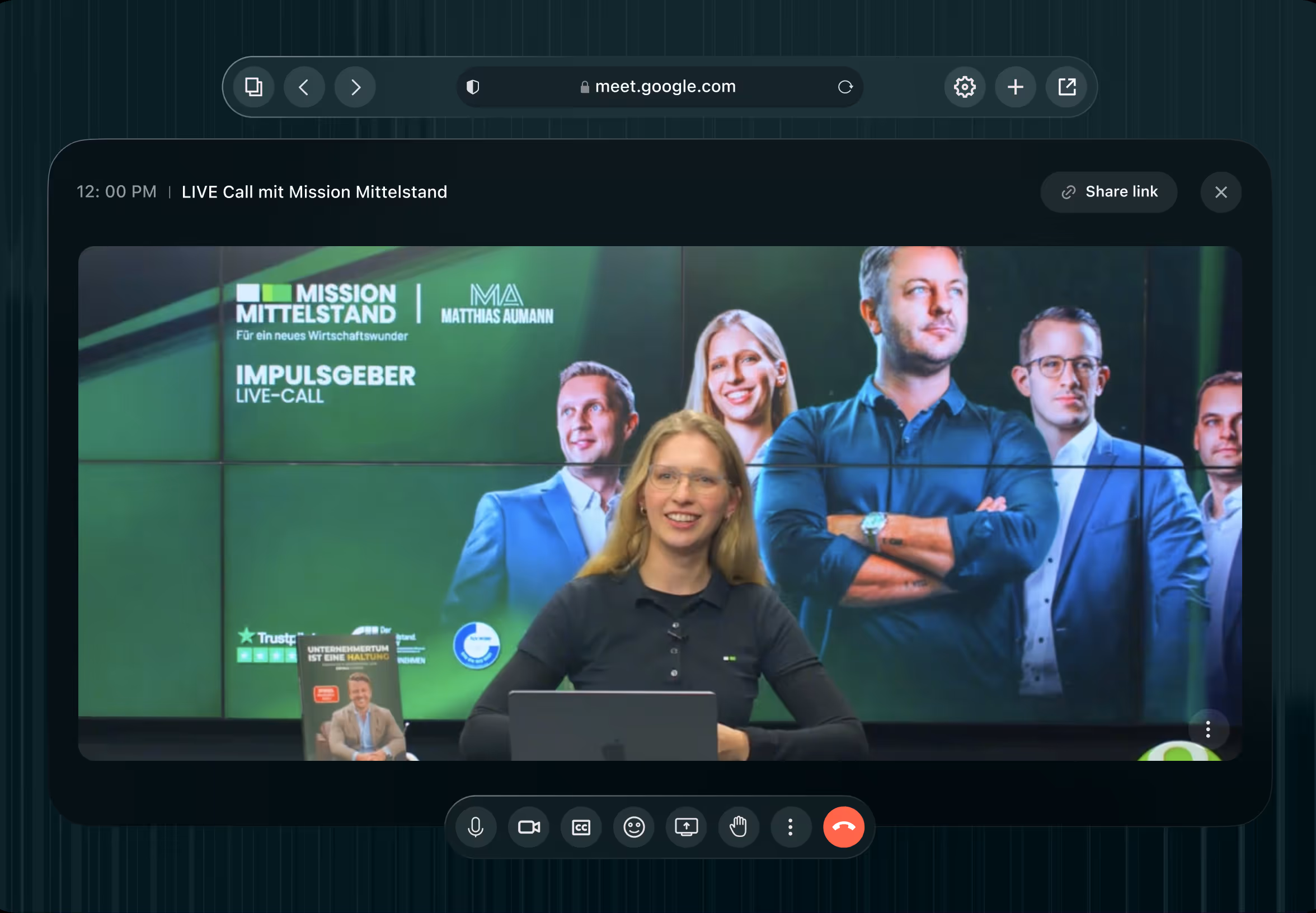Image resolution: width=1316 pixels, height=913 pixels.
Task: Open video tile options menu
Action: [x=1208, y=730]
